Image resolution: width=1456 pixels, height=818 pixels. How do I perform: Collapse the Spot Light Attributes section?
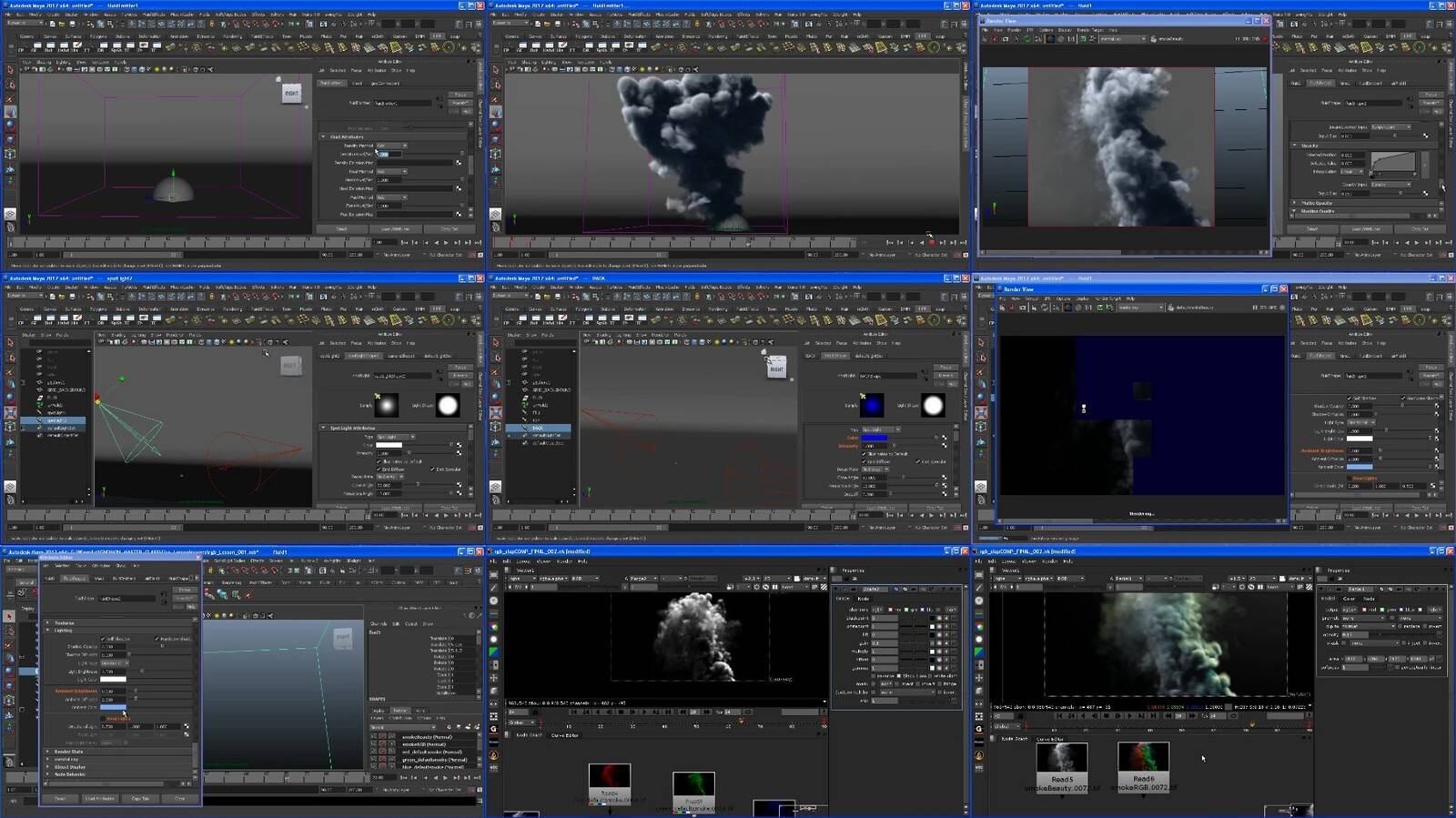point(322,428)
